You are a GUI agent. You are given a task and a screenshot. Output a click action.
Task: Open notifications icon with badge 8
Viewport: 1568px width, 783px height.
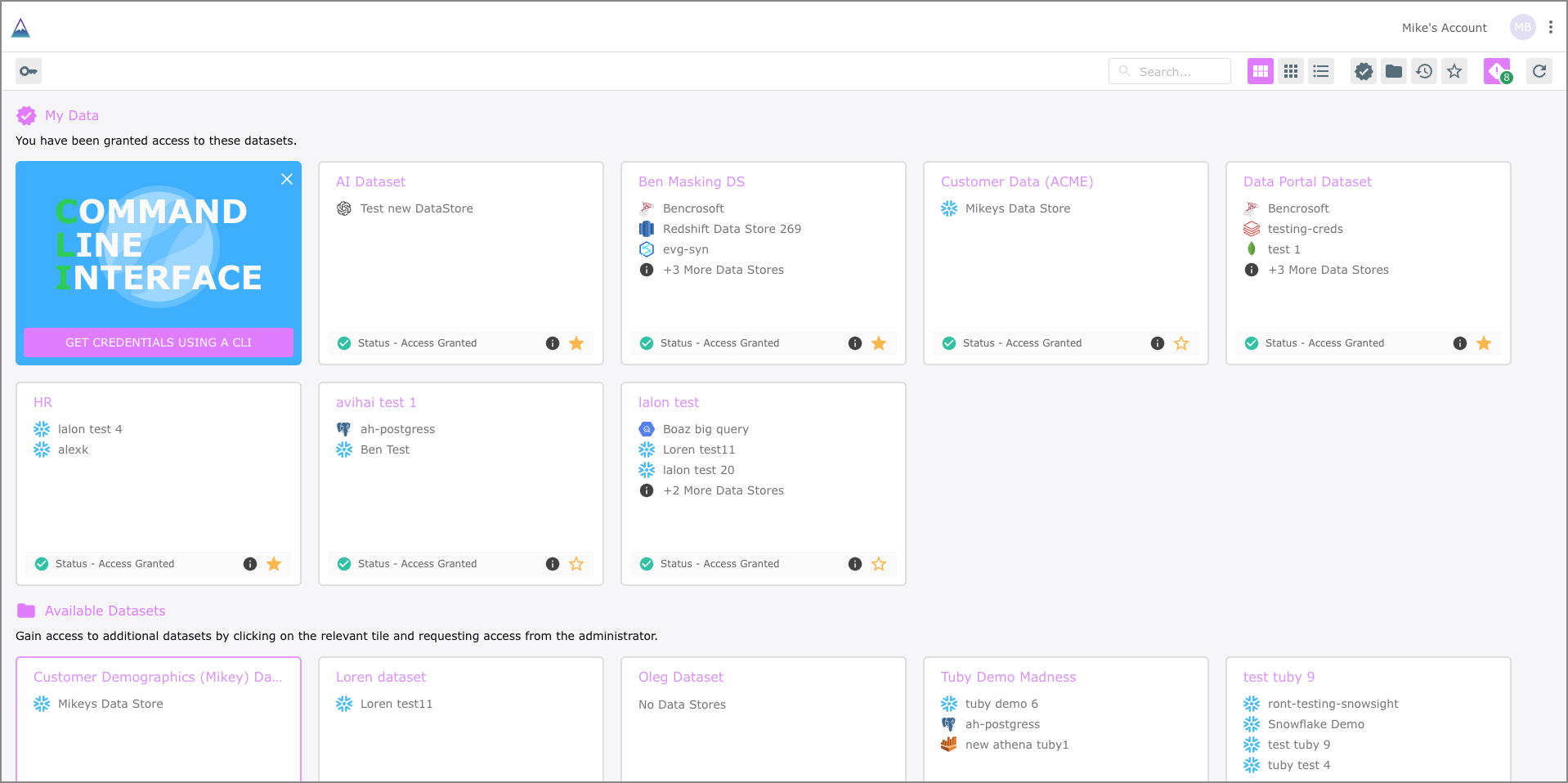pyautogui.click(x=1498, y=71)
